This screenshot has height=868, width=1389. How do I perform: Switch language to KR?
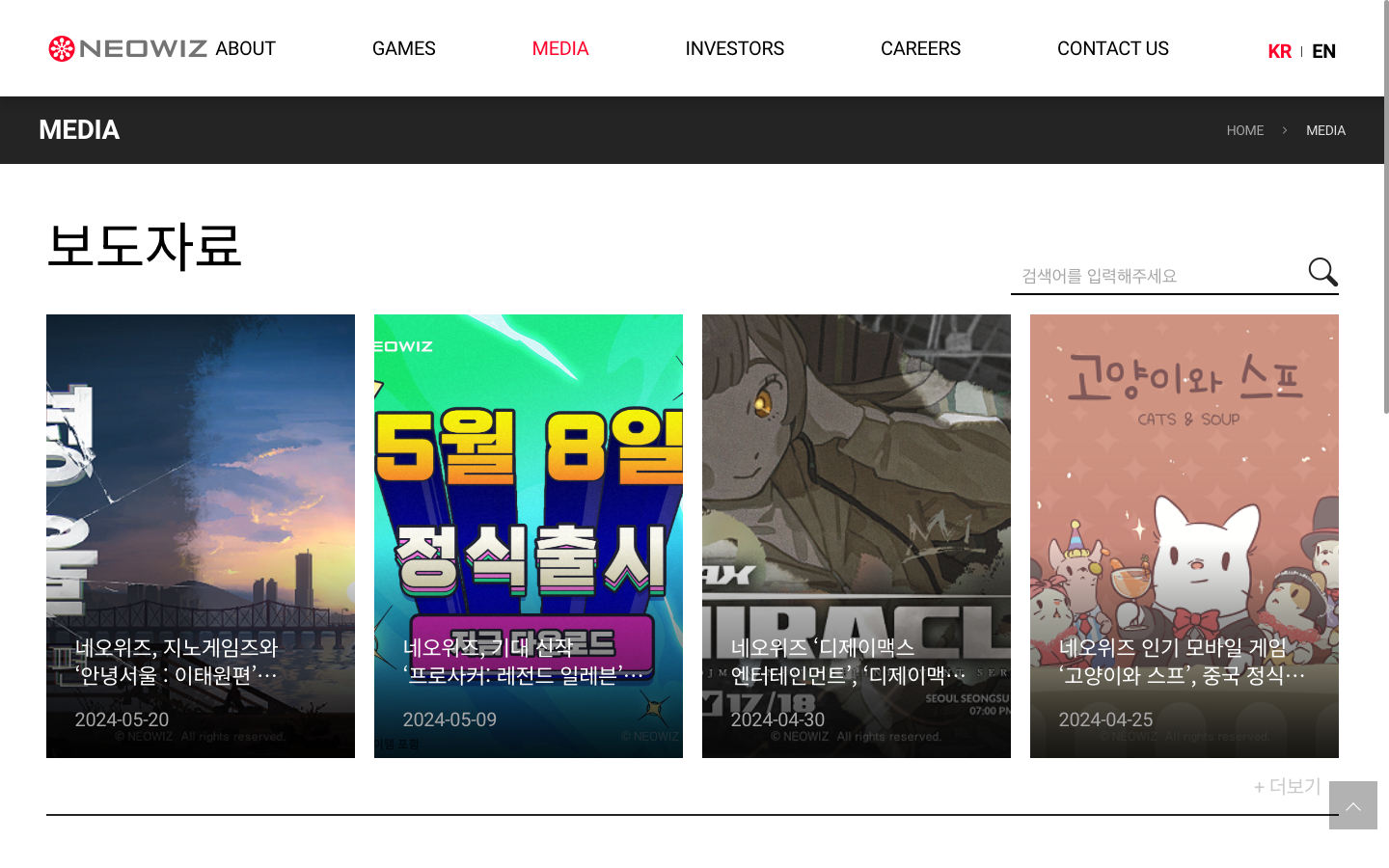click(x=1279, y=51)
